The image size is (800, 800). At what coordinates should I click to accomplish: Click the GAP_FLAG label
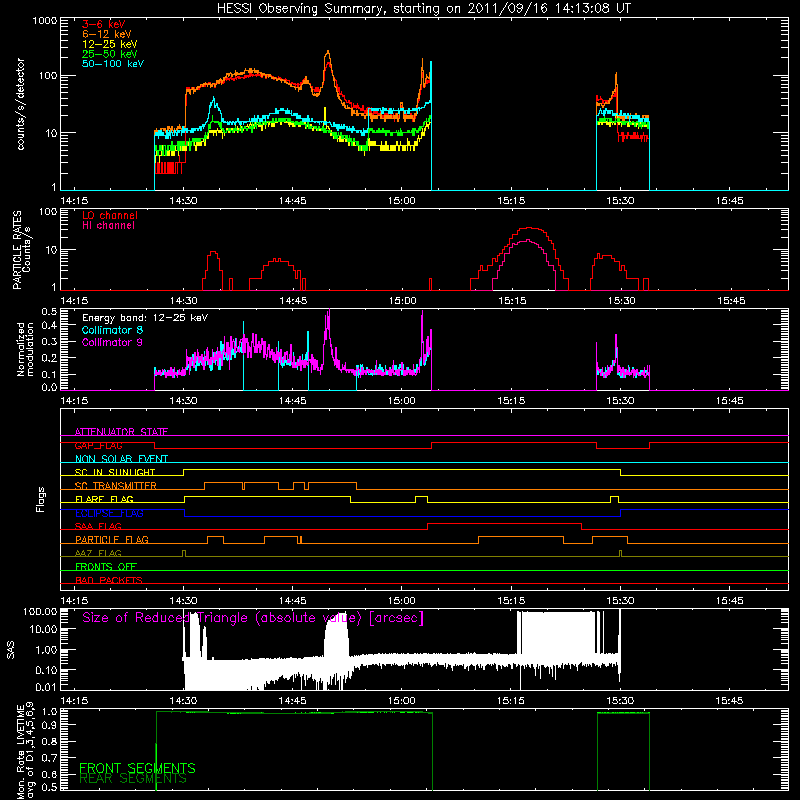pyautogui.click(x=98, y=445)
